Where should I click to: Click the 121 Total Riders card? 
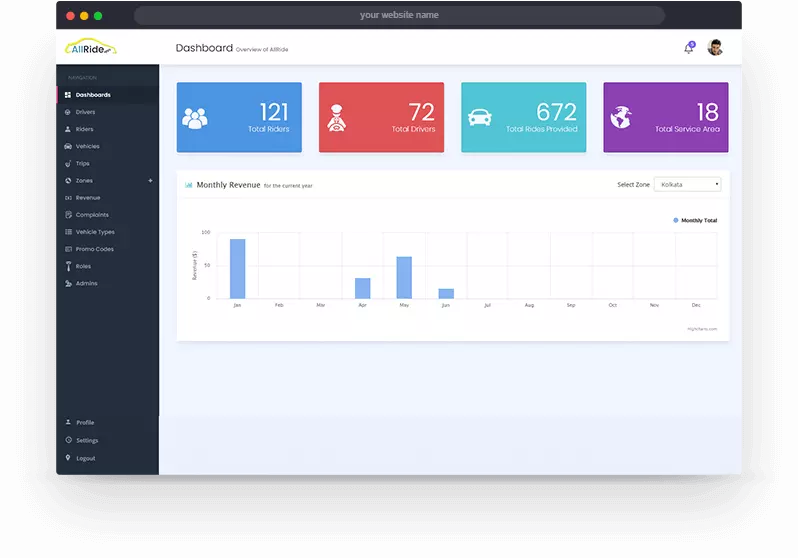coord(239,117)
